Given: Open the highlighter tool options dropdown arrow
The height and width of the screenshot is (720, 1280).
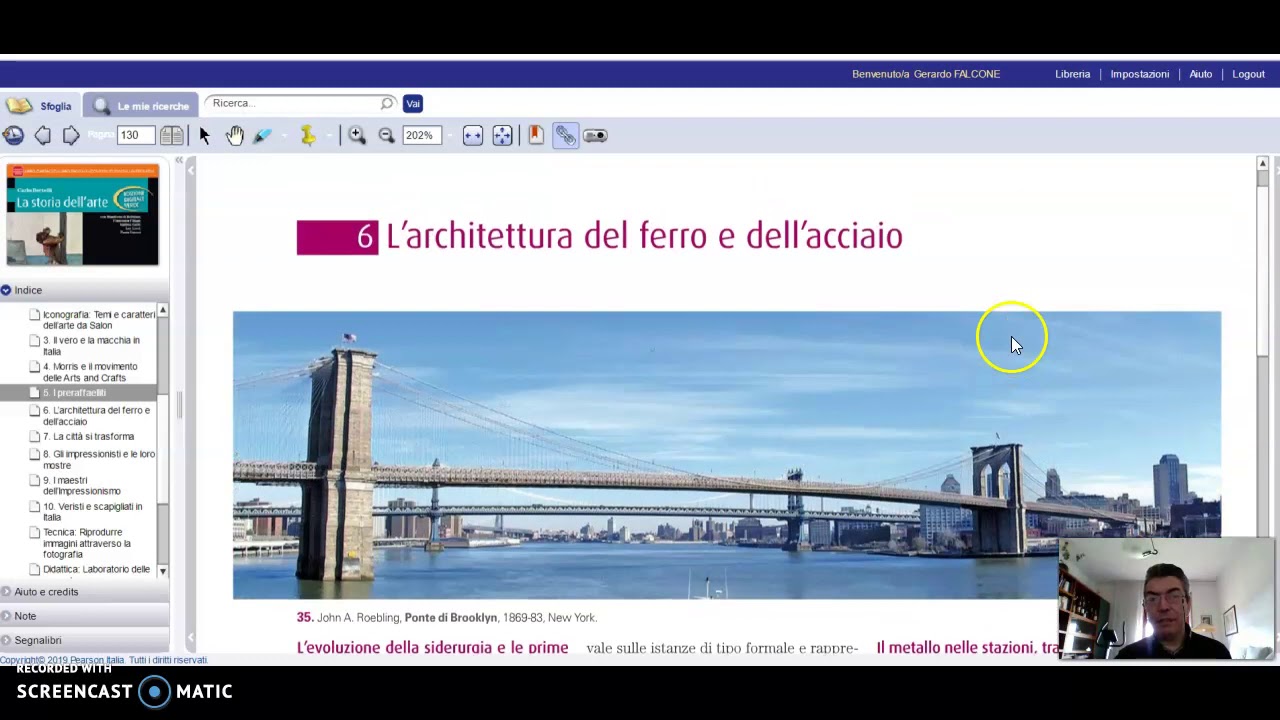Looking at the screenshot, I should 283,135.
